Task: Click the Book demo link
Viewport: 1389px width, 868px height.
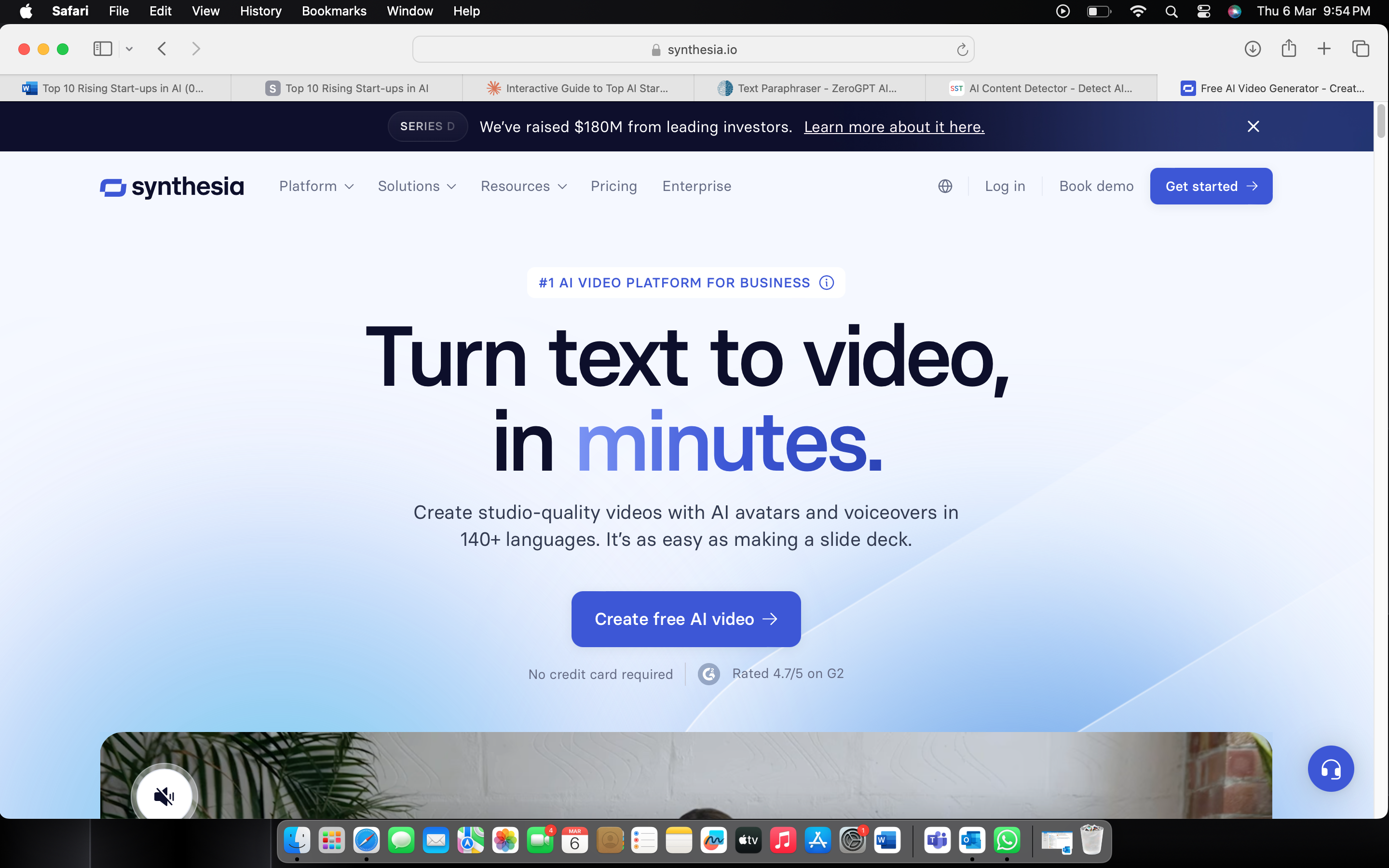Action: [x=1096, y=186]
